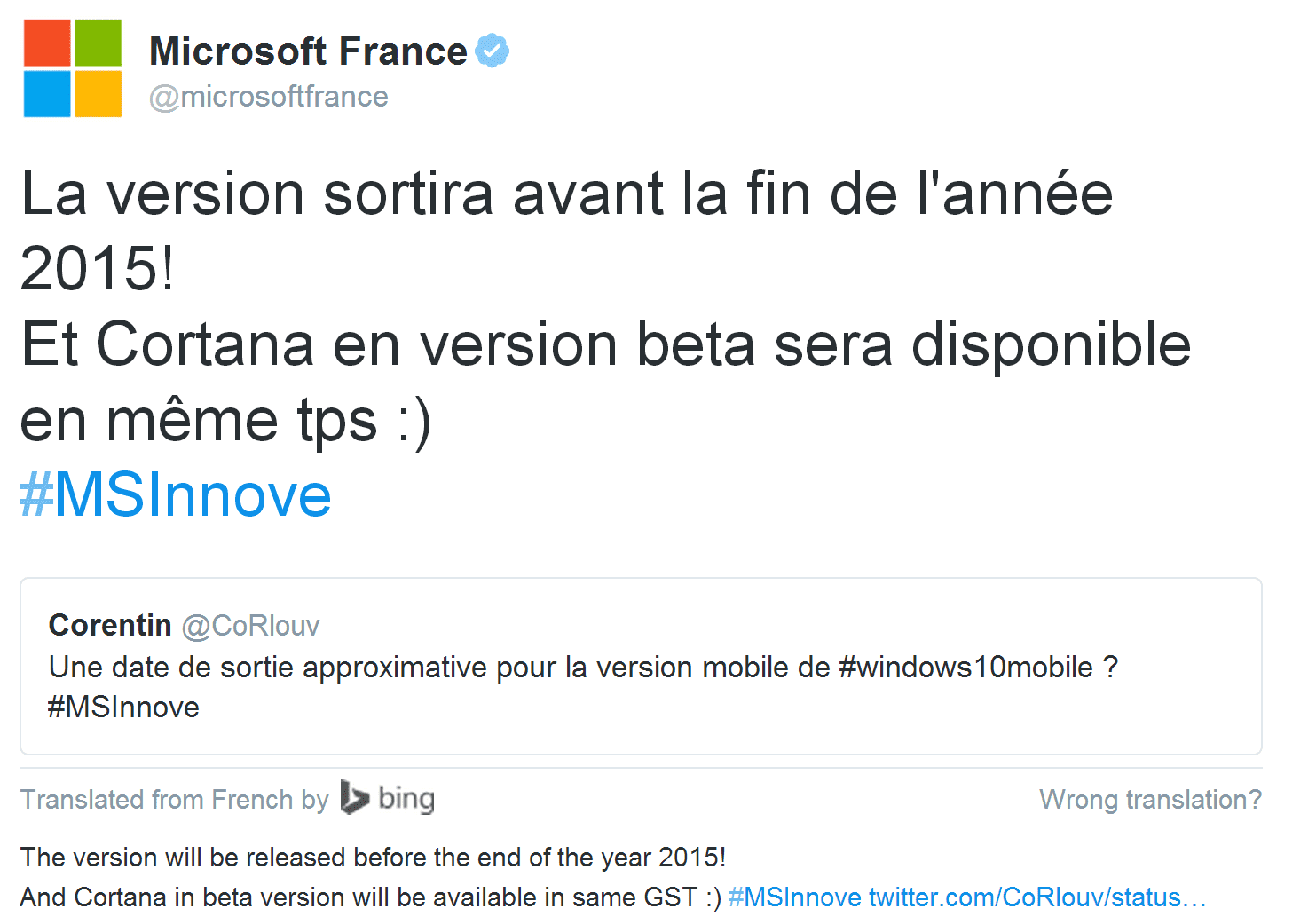Click the #MSInnove hashtag in translation
Viewport: 1316px width, 917px height.
[x=794, y=897]
